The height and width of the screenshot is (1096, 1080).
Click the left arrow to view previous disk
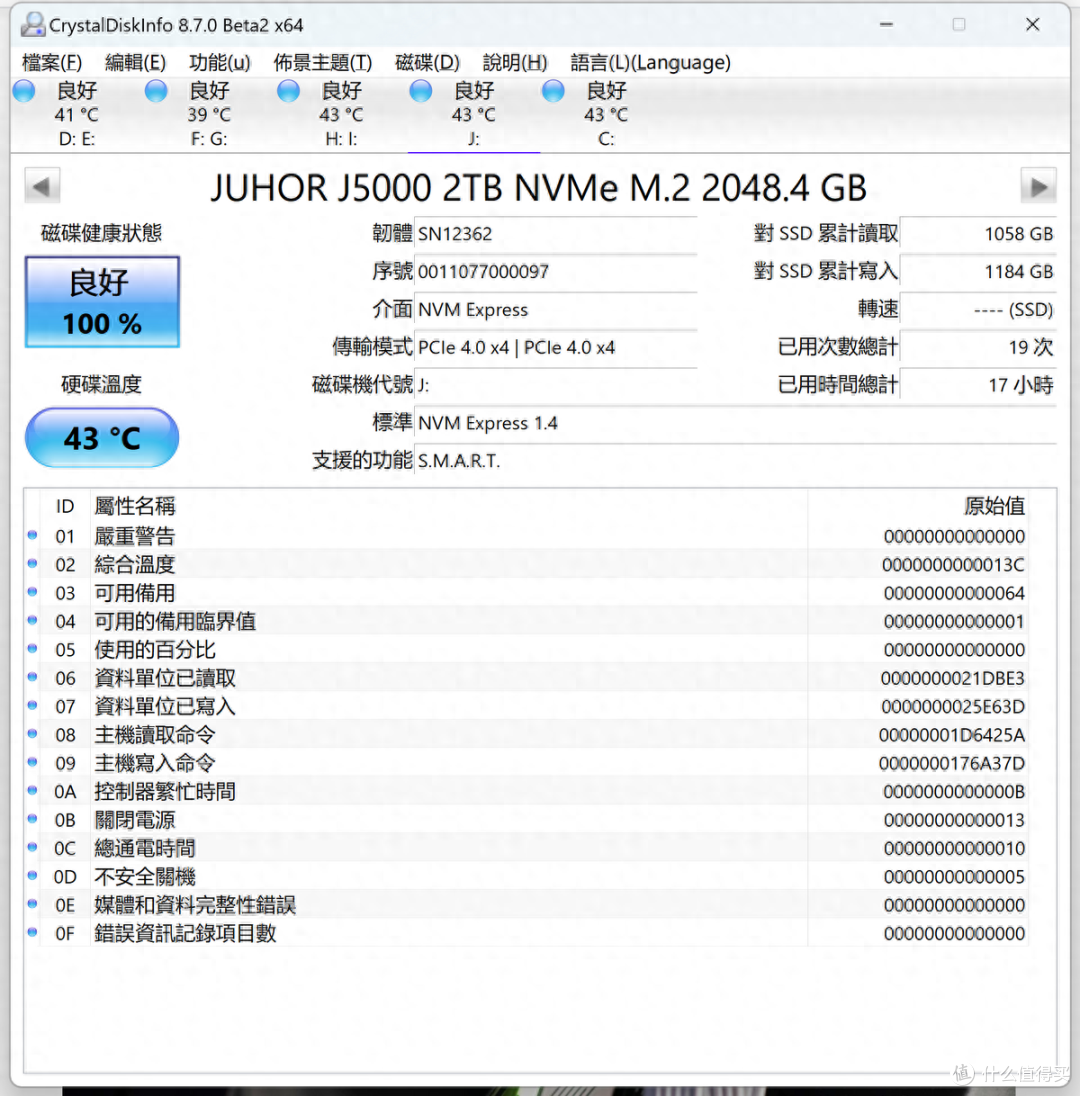[41, 185]
